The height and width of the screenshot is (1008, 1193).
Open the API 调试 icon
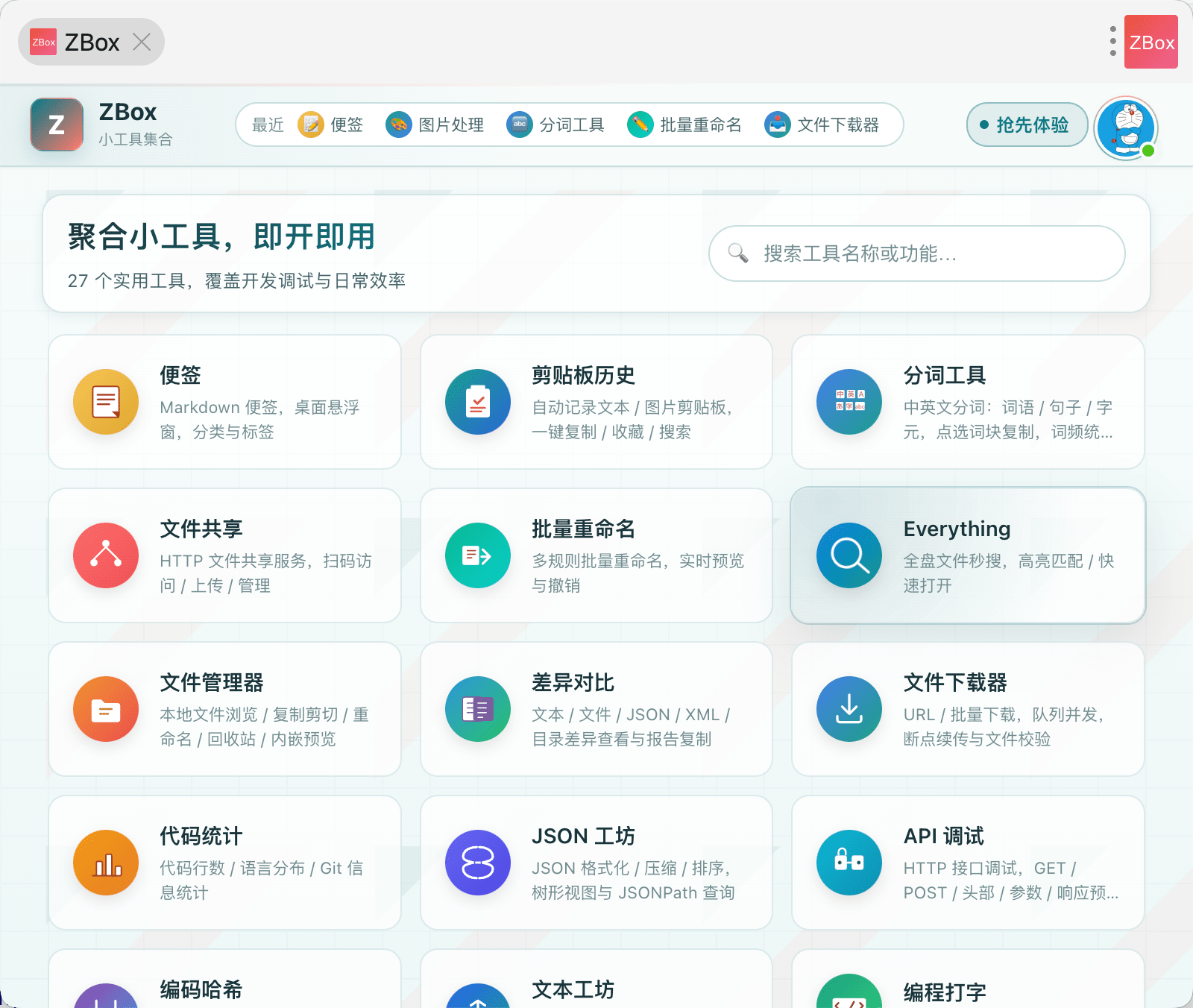pos(849,863)
